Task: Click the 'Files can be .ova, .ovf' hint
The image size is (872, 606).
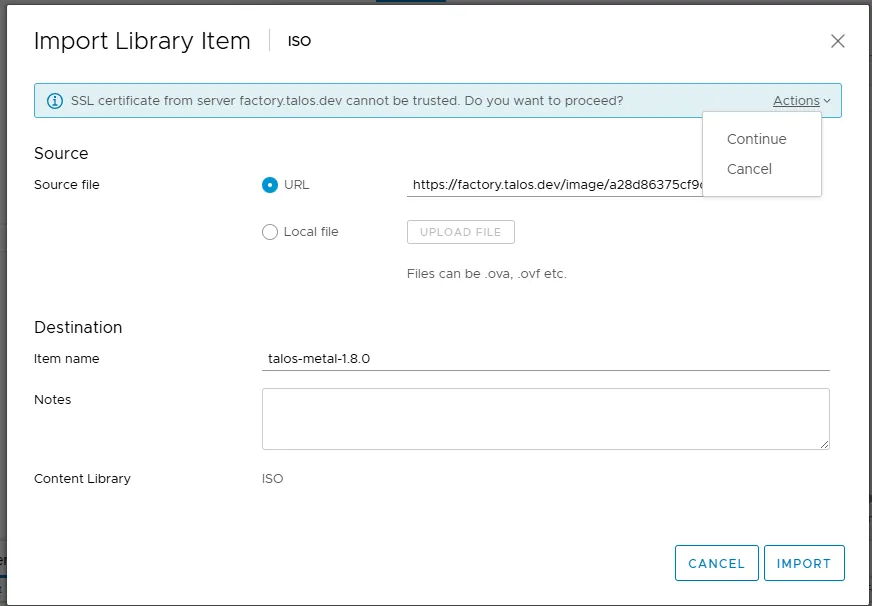Action: 486,274
